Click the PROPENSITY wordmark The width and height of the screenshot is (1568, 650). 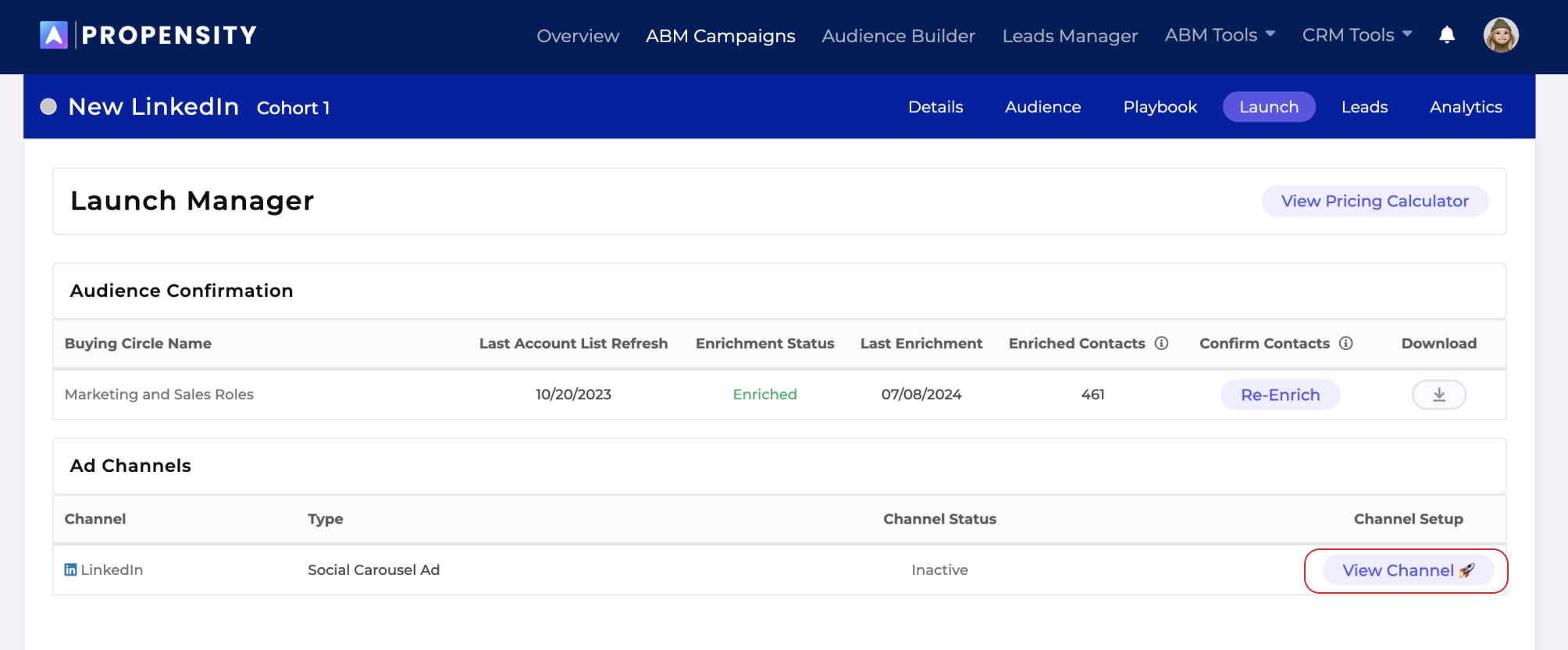tap(169, 35)
